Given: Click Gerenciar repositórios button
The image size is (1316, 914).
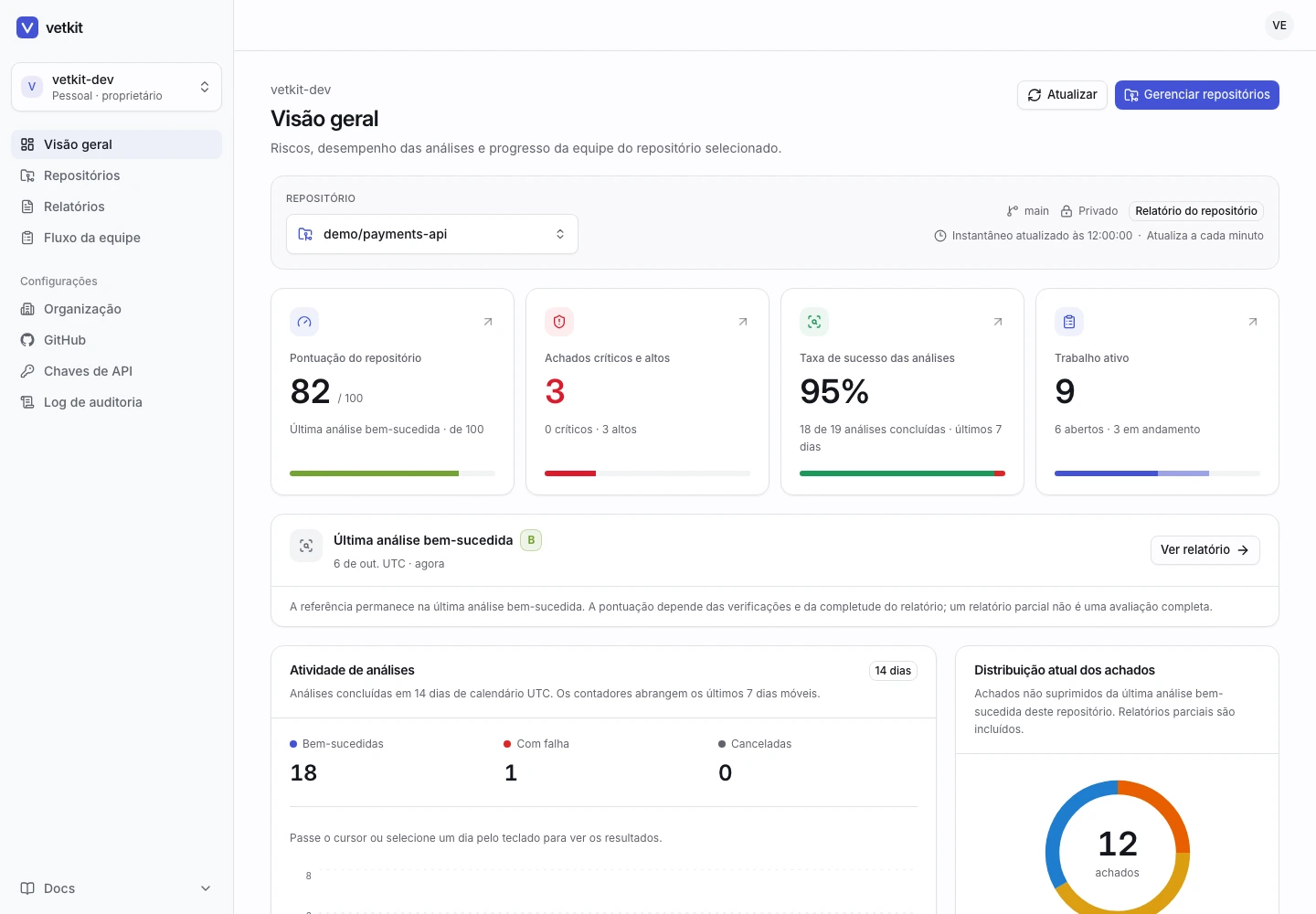Looking at the screenshot, I should pos(1197,95).
